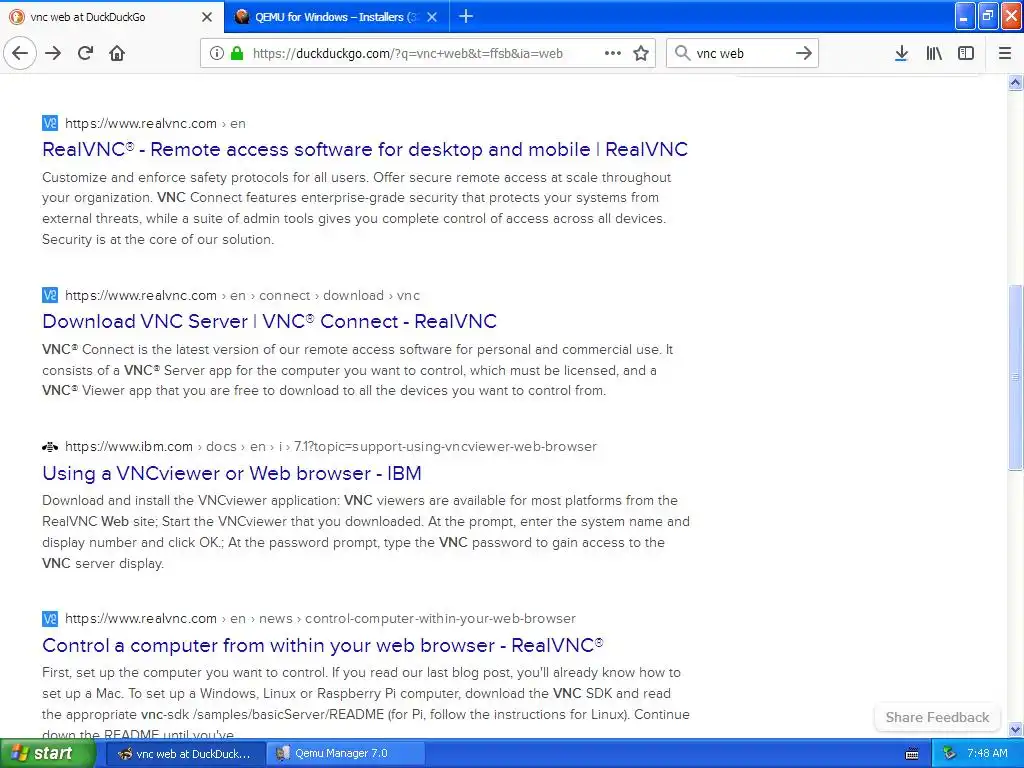
Task: Click the scrollbar down arrow
Action: [1015, 729]
